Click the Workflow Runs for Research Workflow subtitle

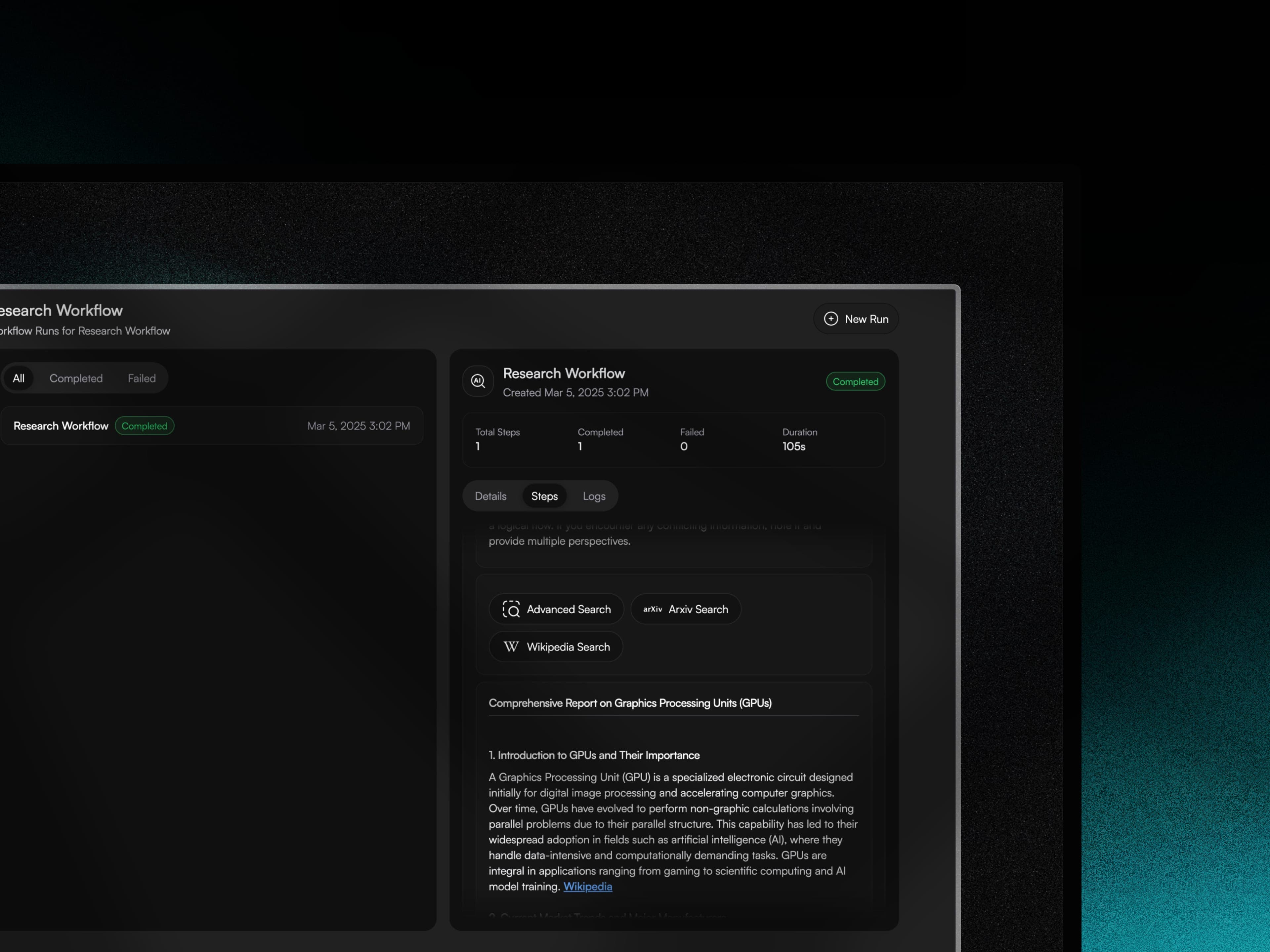(85, 331)
